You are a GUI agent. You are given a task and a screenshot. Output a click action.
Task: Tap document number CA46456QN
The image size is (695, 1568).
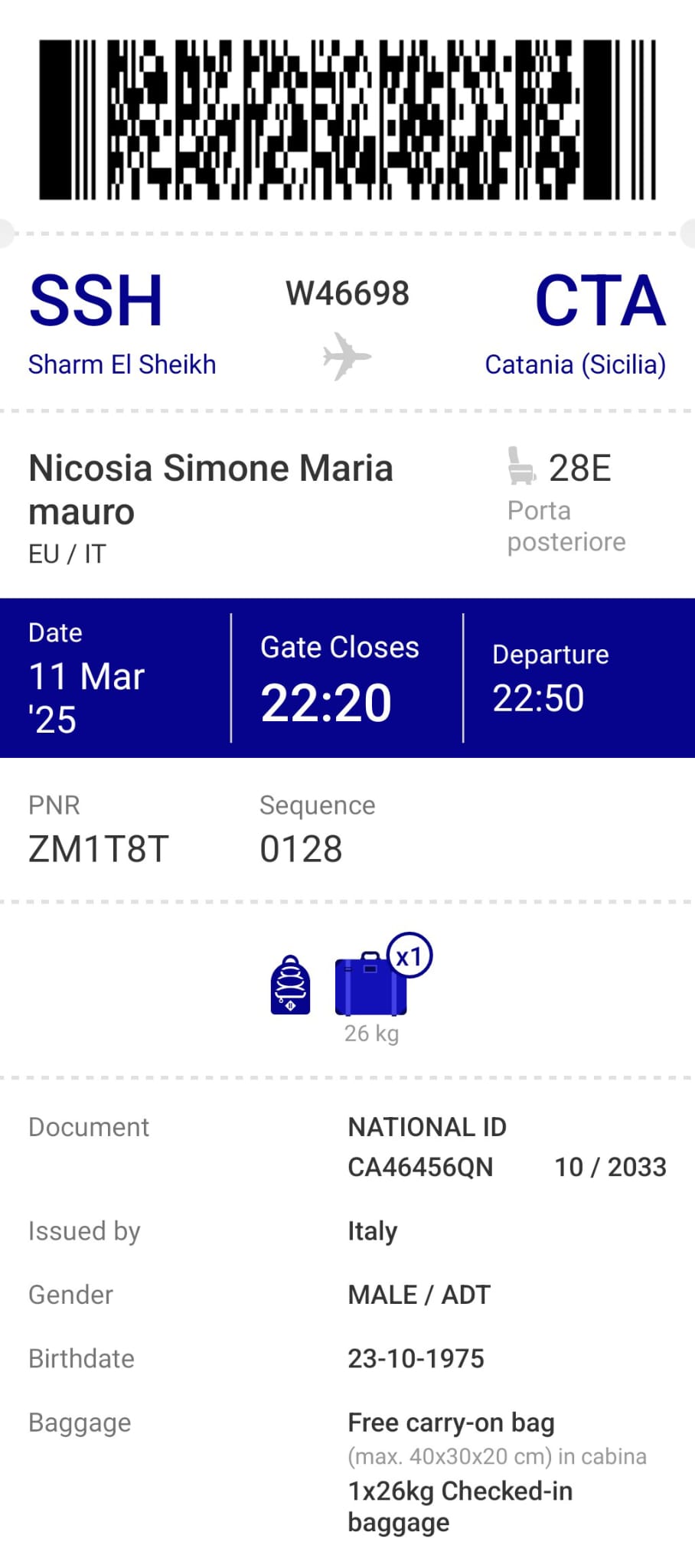(x=420, y=1167)
